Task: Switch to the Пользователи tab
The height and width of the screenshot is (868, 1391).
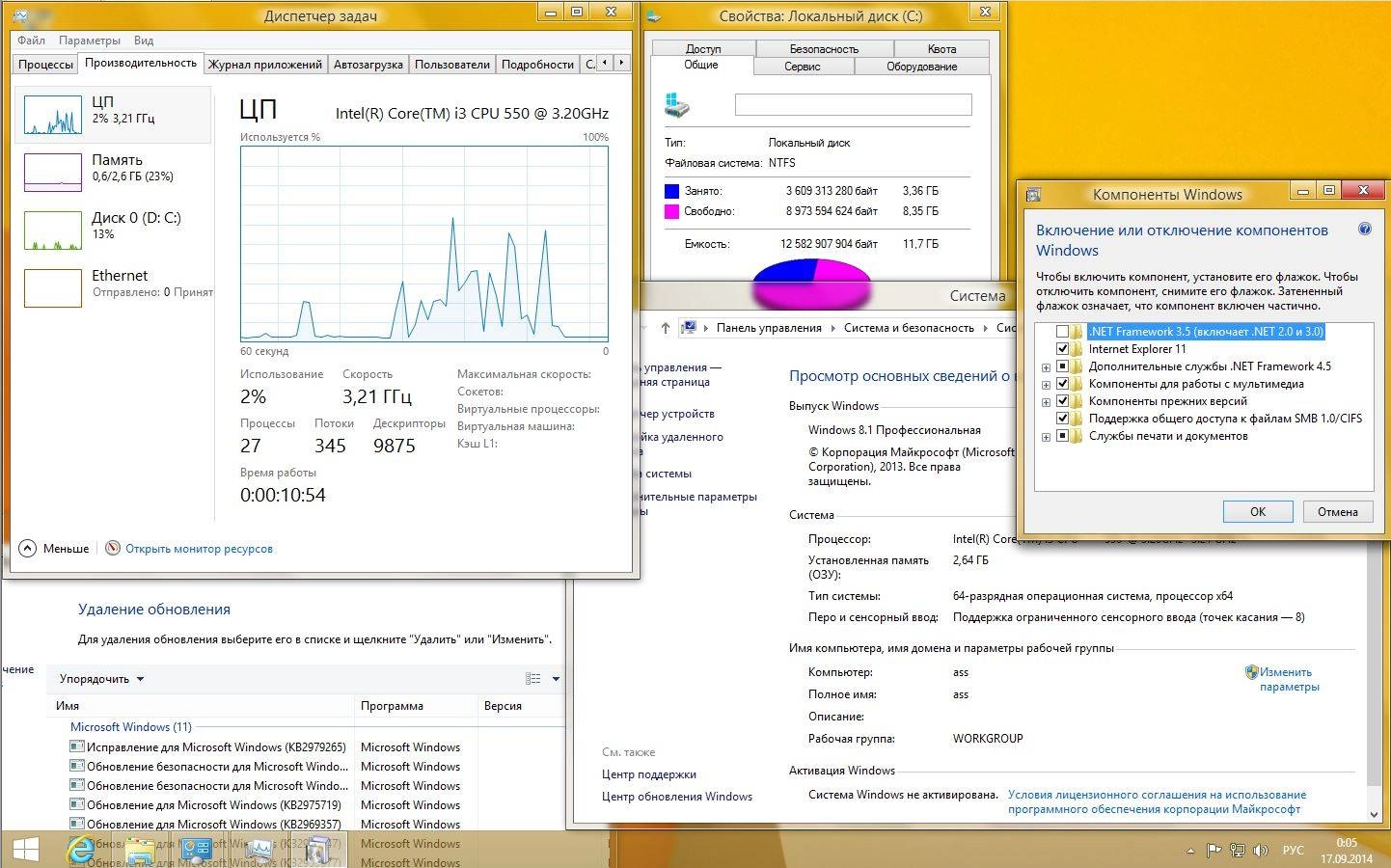Action: tap(452, 65)
